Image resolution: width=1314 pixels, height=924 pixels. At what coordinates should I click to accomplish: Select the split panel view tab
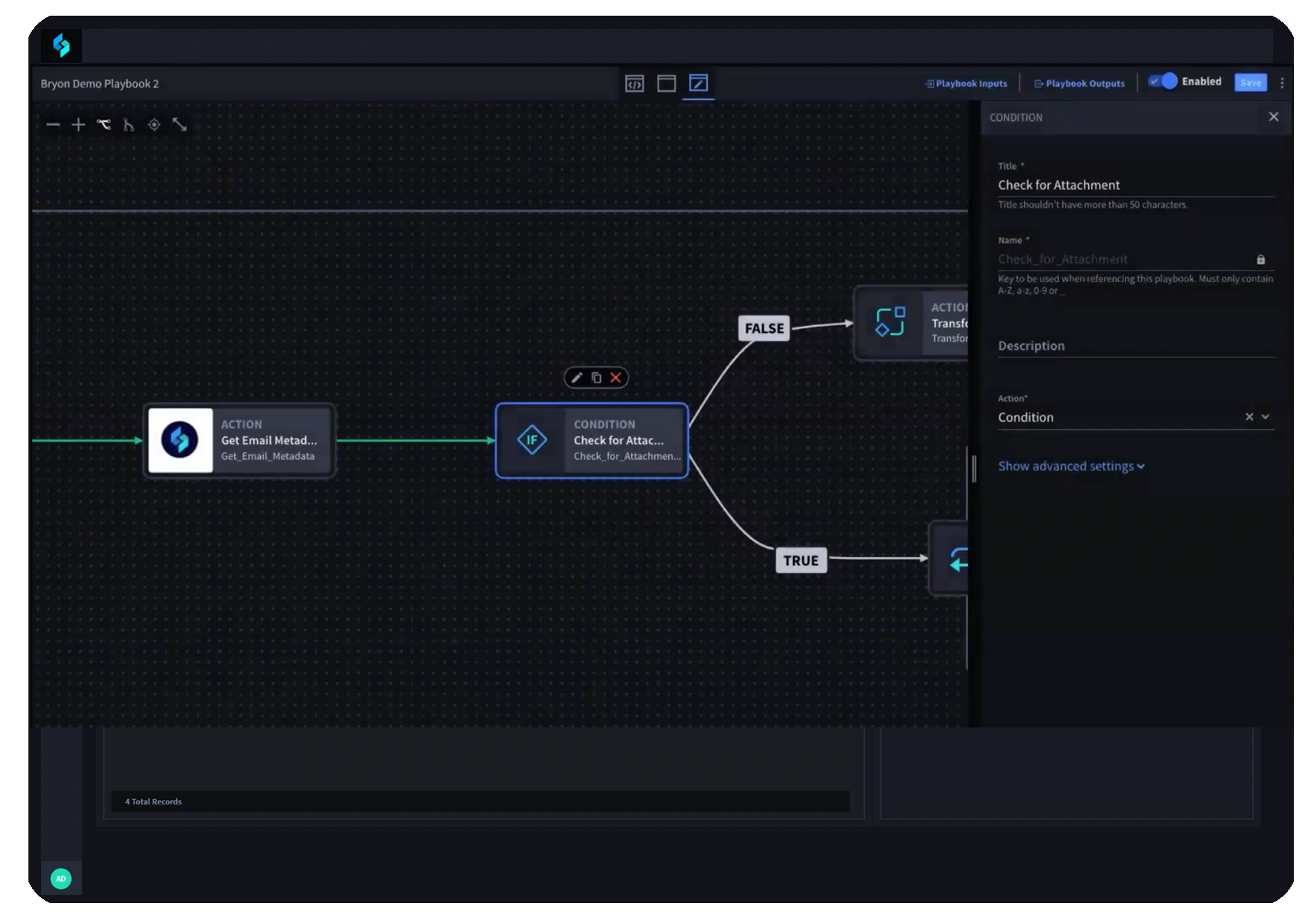666,84
